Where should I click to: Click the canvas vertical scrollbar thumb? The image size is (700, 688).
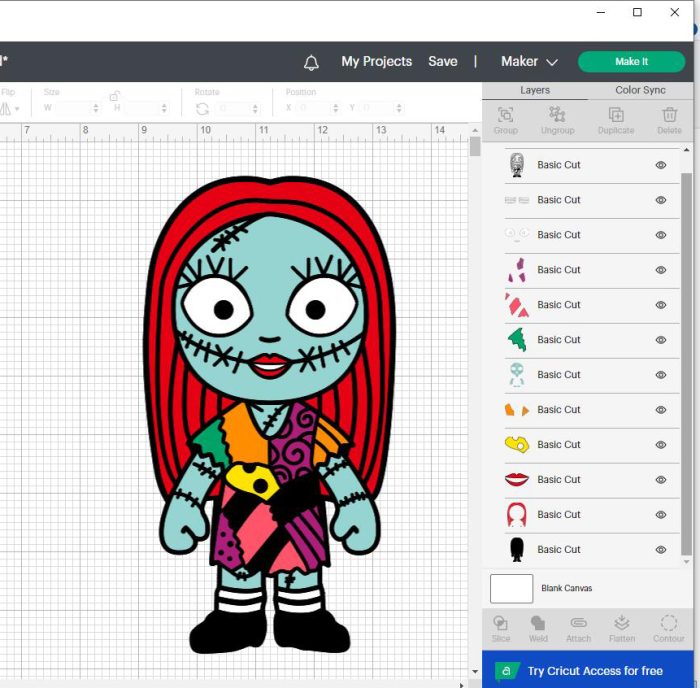pos(475,146)
